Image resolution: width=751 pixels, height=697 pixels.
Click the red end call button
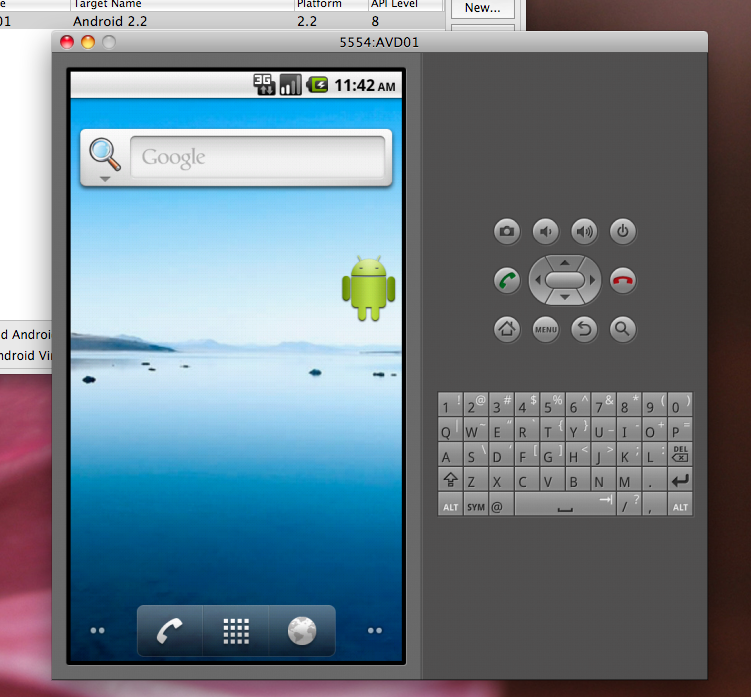[623, 281]
